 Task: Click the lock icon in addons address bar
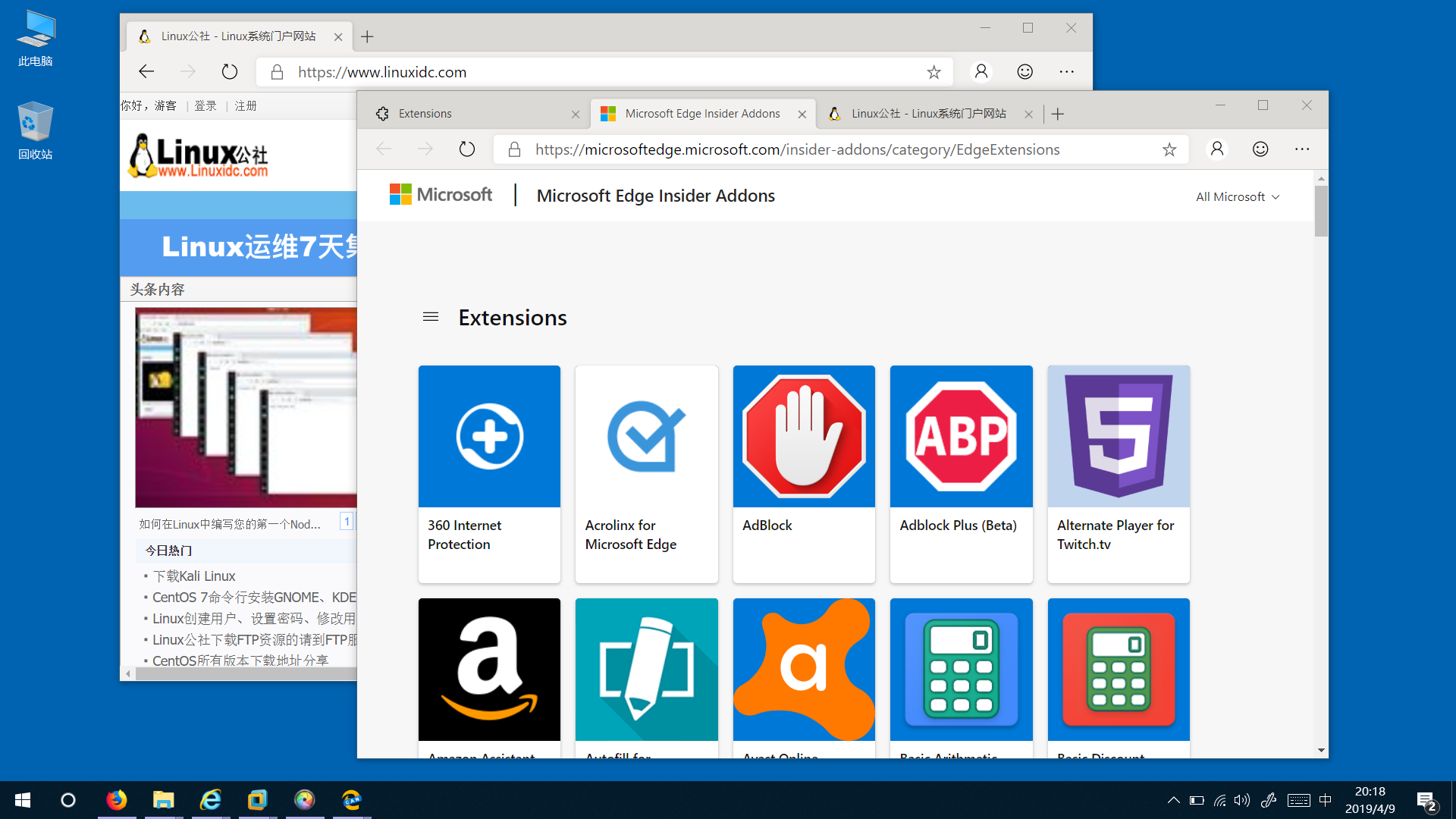[x=514, y=149]
